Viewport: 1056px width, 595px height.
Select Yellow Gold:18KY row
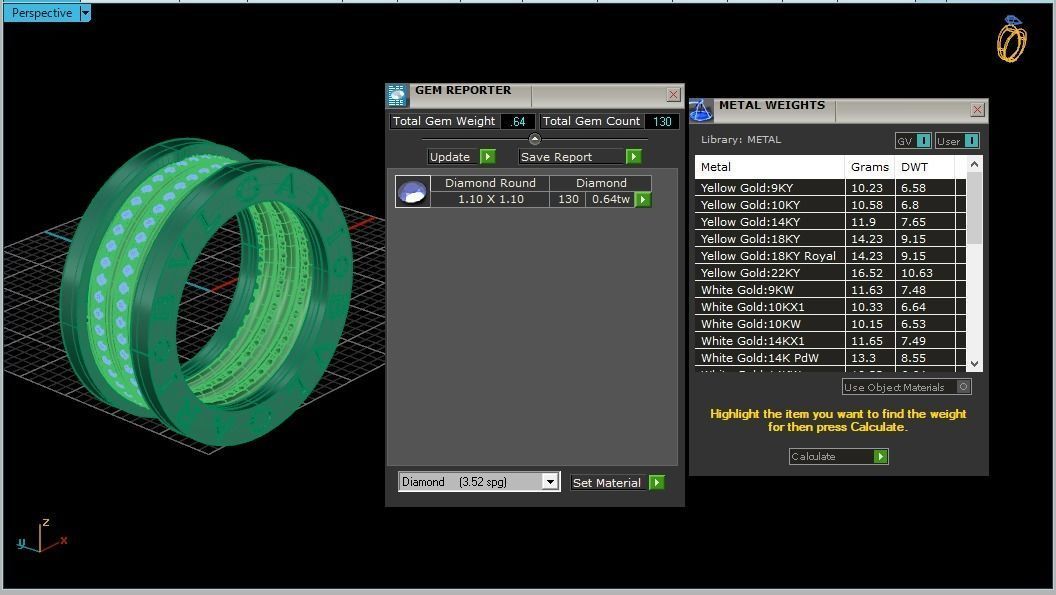tap(830, 239)
